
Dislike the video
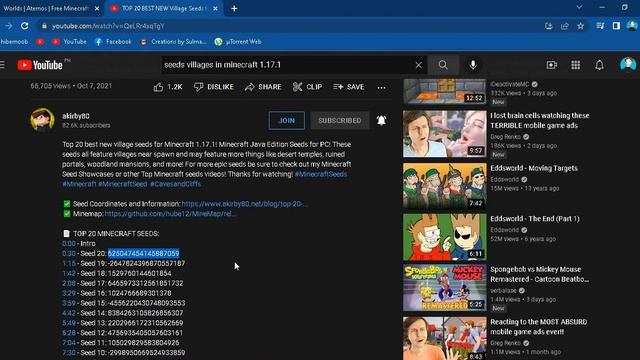pyautogui.click(x=213, y=87)
